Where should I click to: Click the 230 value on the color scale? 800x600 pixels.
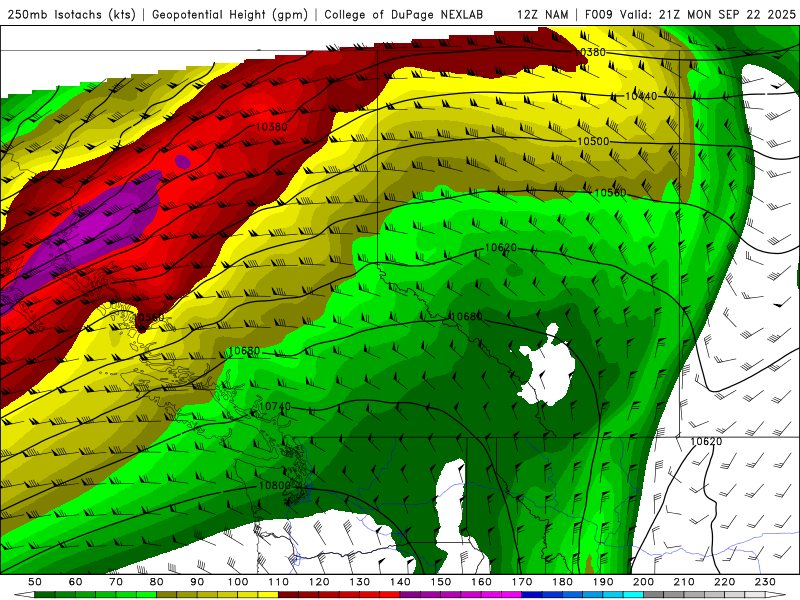[765, 582]
